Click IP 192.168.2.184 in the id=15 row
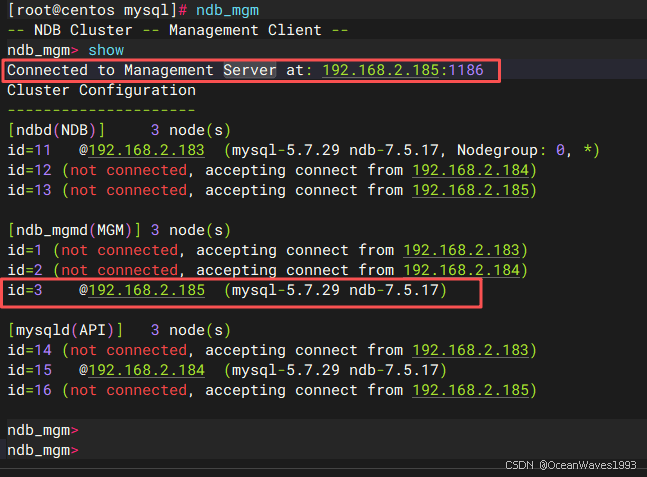The width and height of the screenshot is (647, 477). tap(146, 370)
